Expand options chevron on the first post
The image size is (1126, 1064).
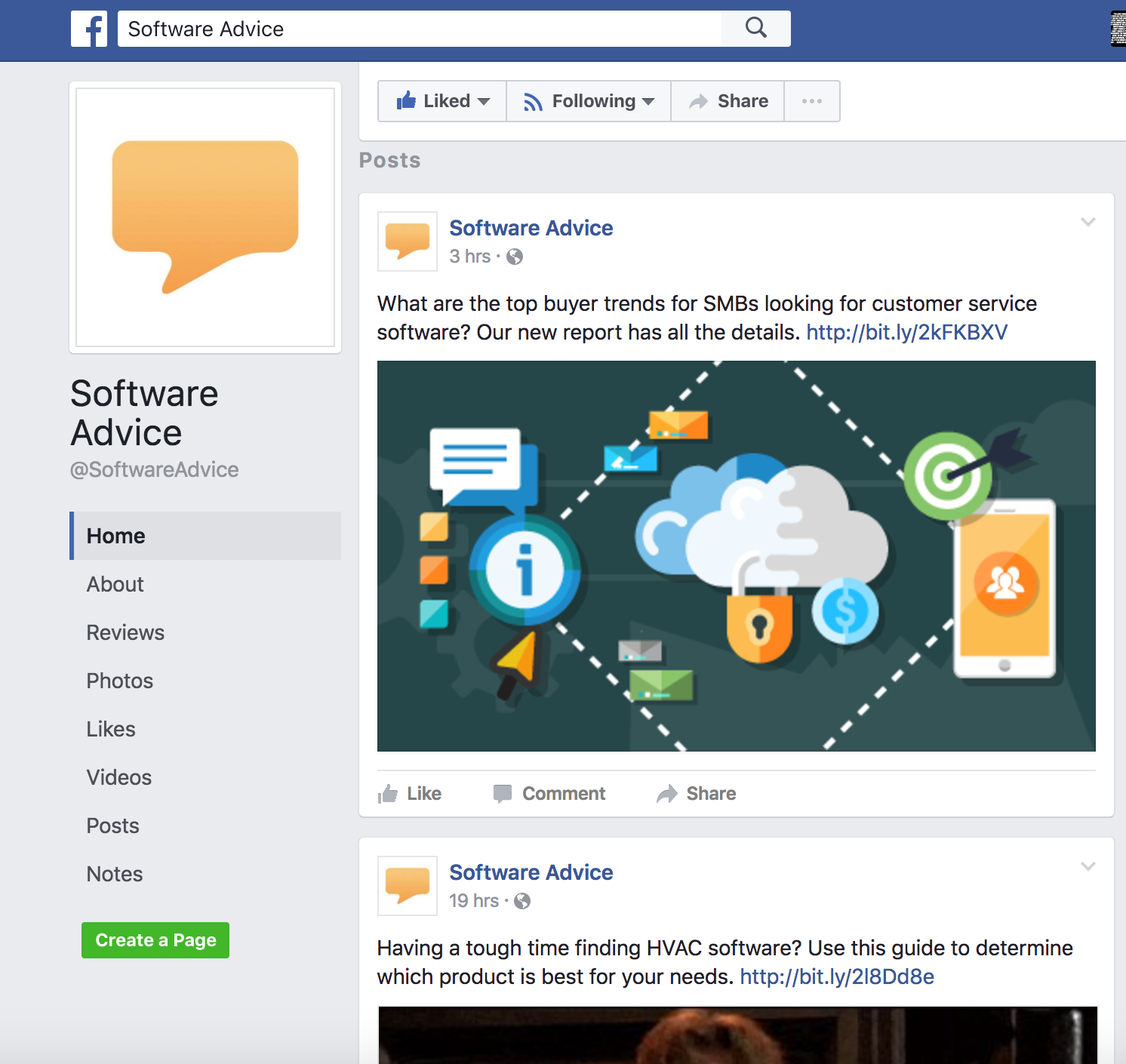1088,222
